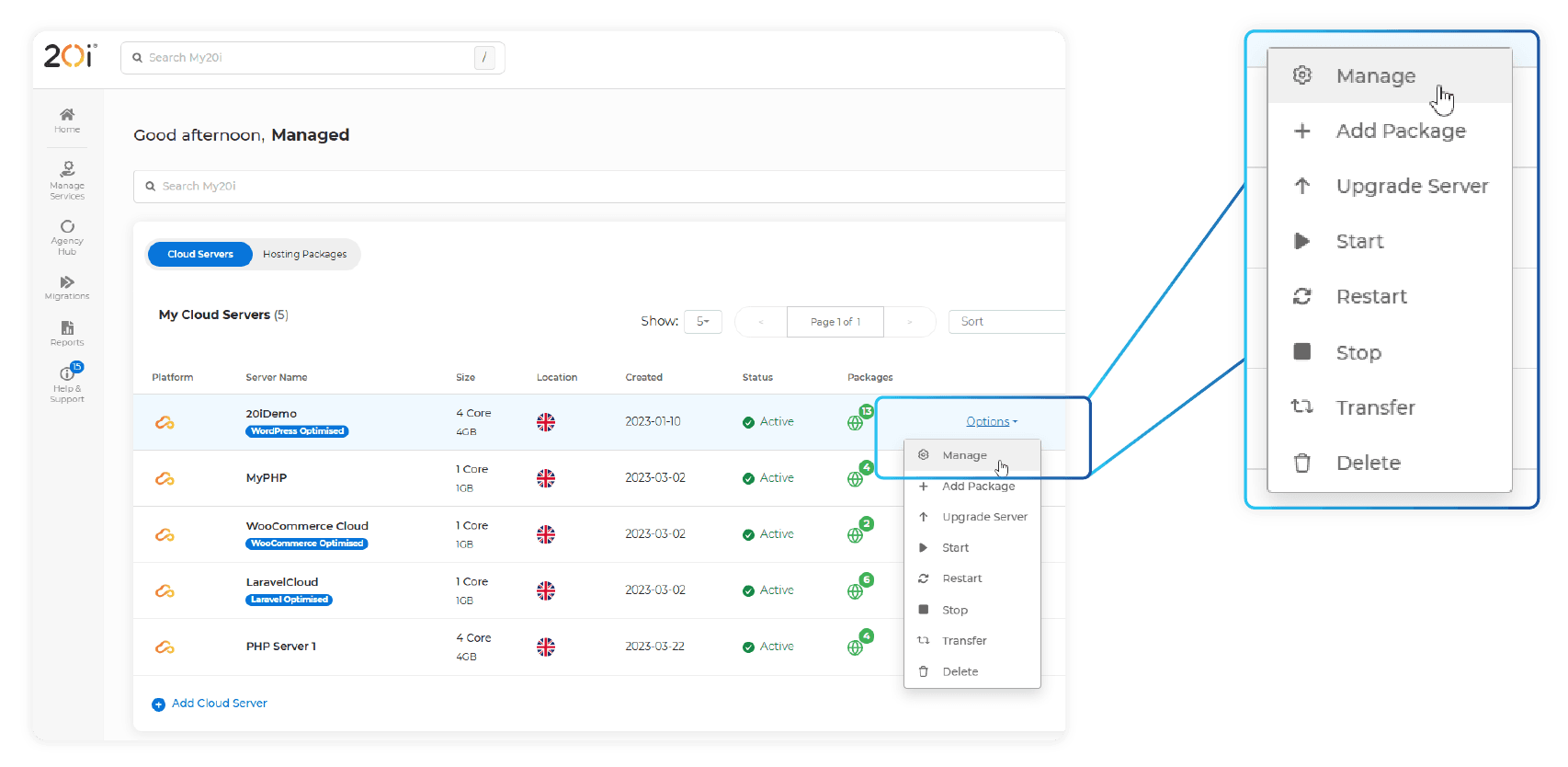Open Reports in the sidebar

click(67, 333)
